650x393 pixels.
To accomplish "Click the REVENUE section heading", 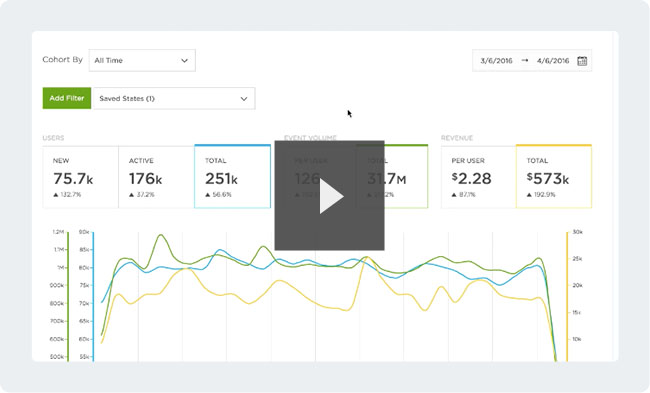I will click(x=457, y=138).
